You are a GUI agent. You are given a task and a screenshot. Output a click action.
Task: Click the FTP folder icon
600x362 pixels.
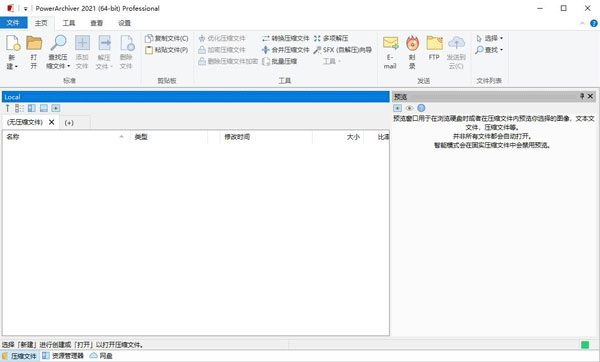(434, 43)
